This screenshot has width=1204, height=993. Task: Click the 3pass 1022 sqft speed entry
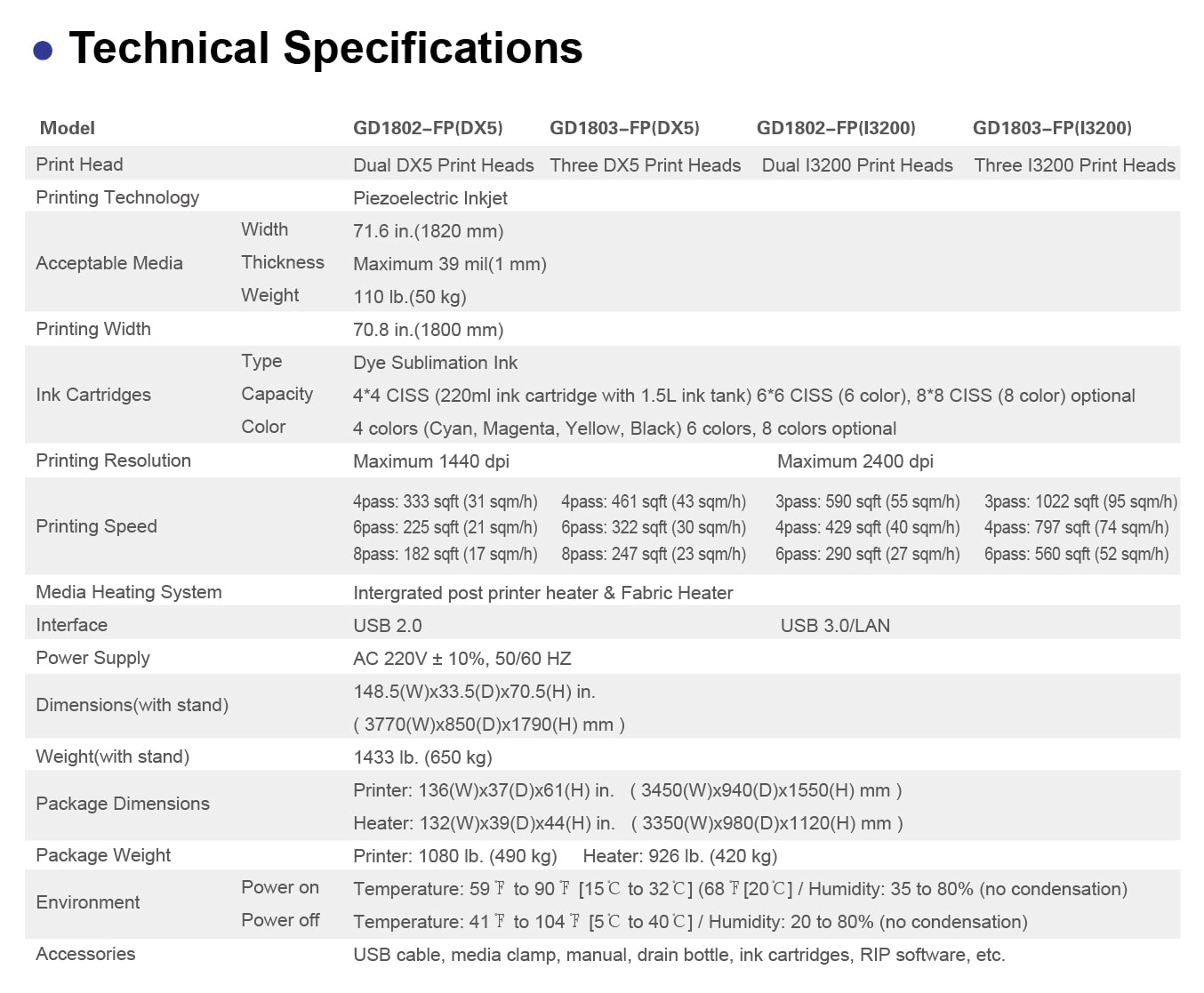[1080, 501]
